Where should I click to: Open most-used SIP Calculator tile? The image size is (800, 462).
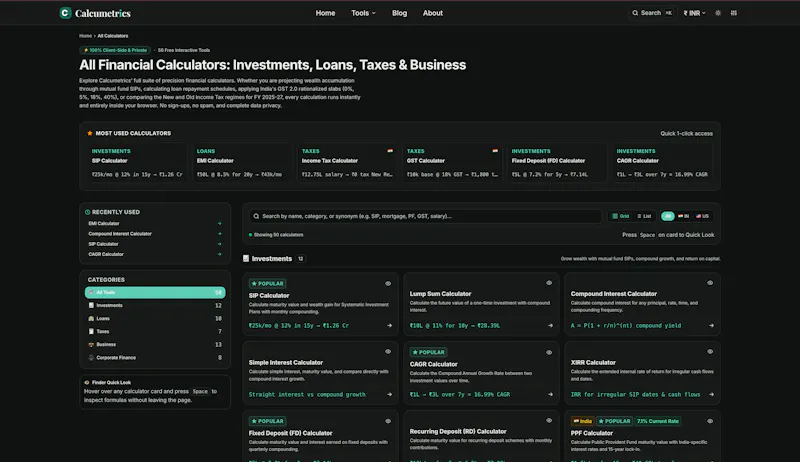pyautogui.click(x=136, y=163)
